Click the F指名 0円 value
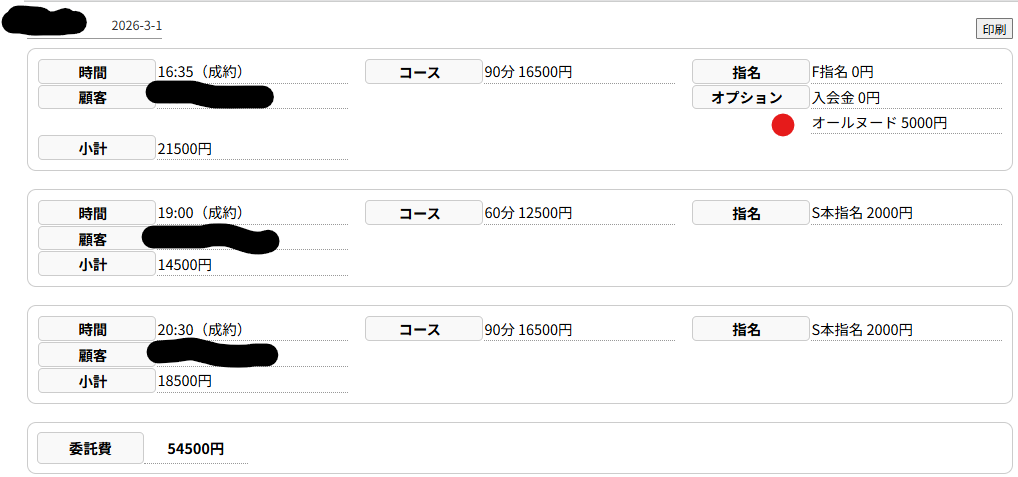Image resolution: width=1018 pixels, height=477 pixels. click(x=842, y=72)
